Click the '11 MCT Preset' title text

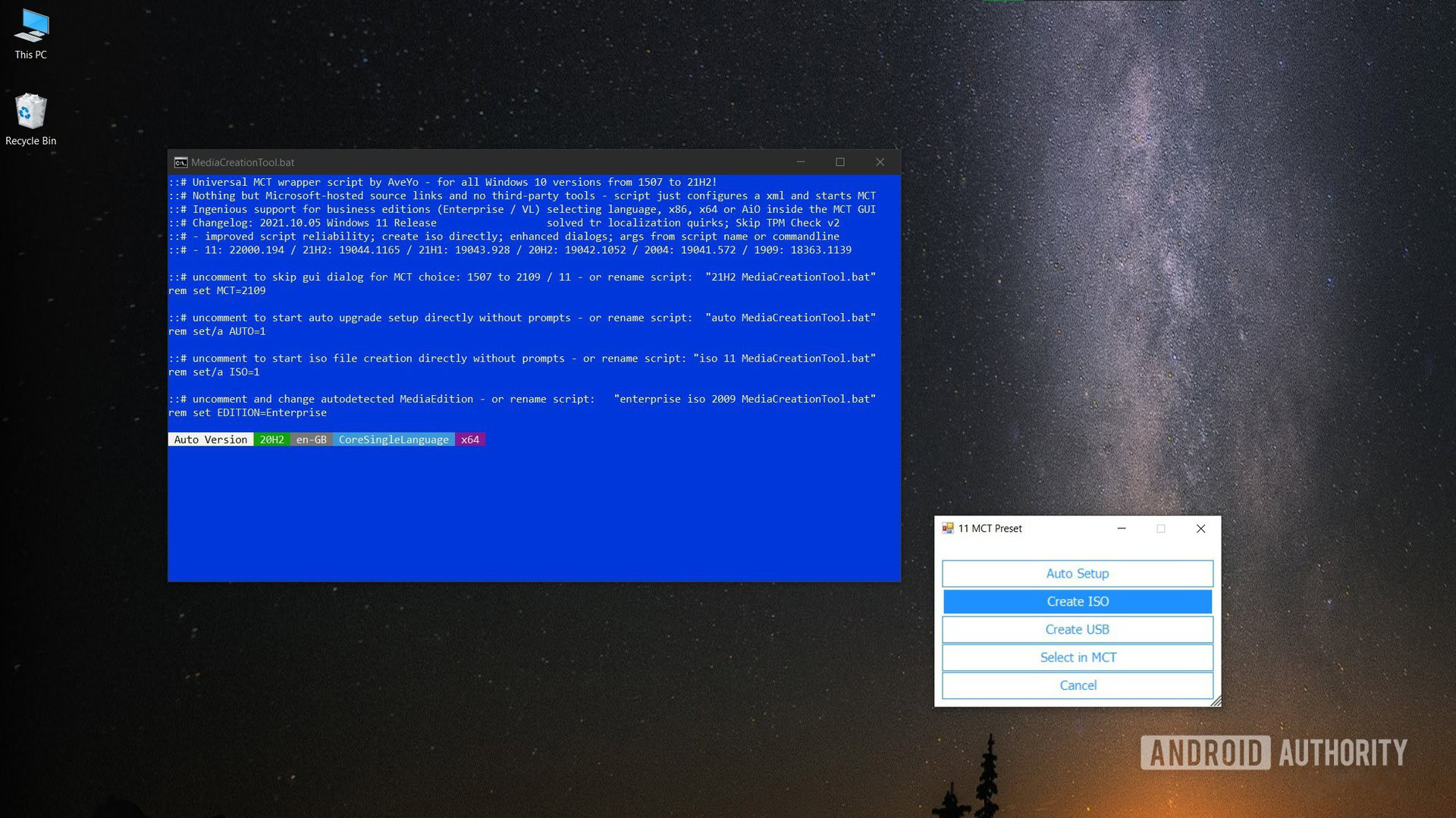click(990, 528)
